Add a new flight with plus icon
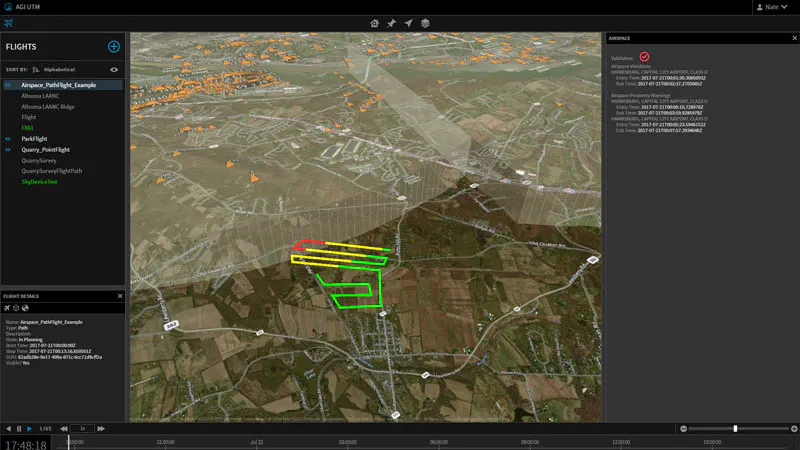 (x=114, y=46)
